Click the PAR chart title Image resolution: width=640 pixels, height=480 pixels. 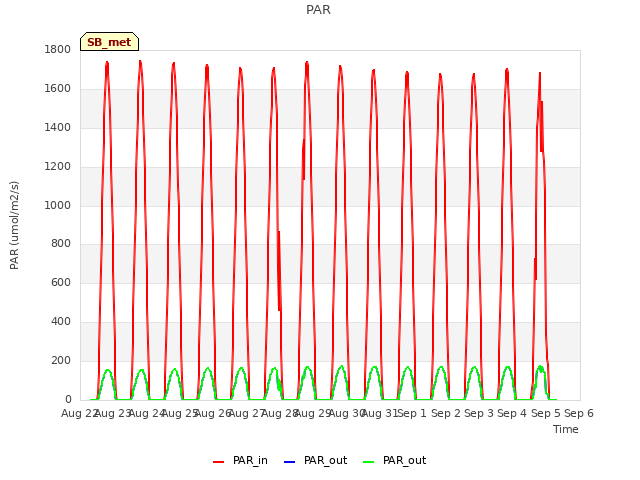(318, 9)
